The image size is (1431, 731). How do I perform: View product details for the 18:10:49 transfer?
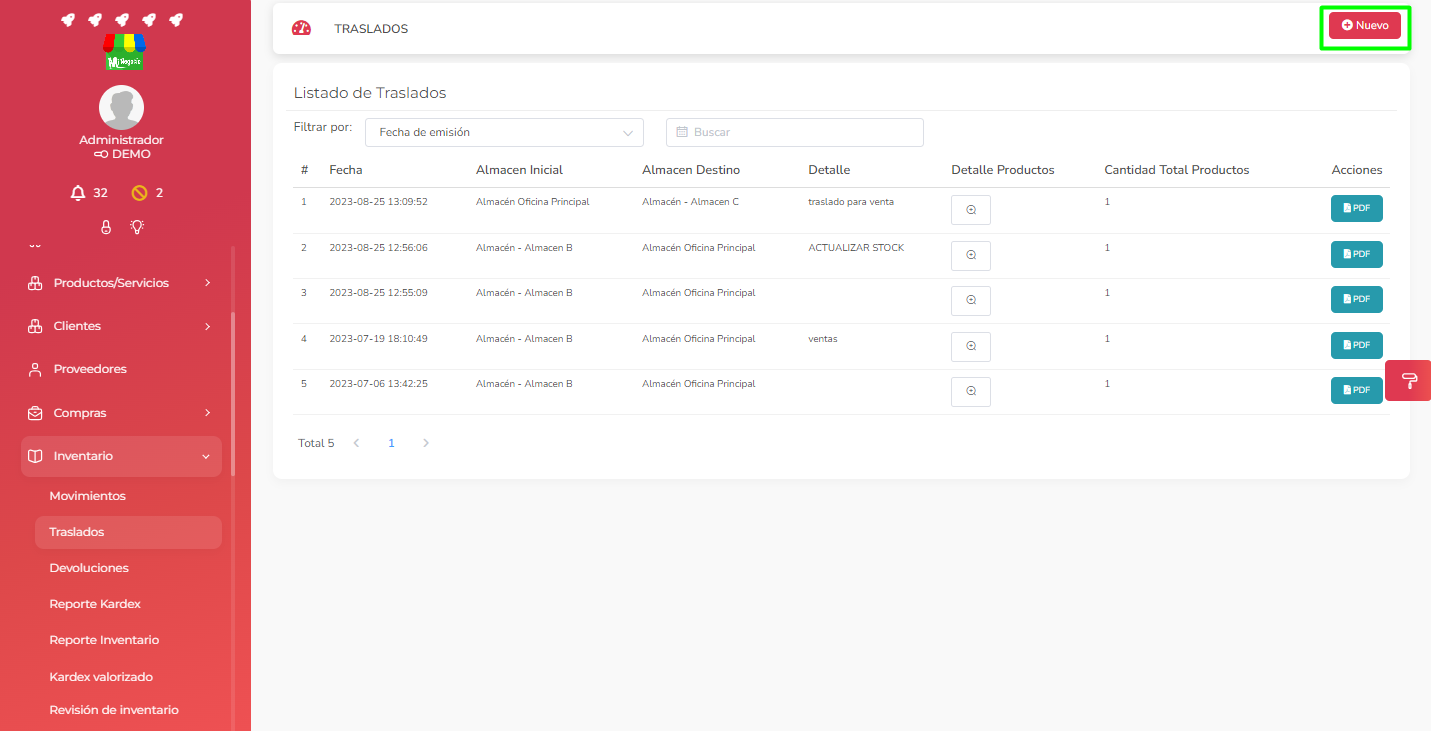[970, 346]
